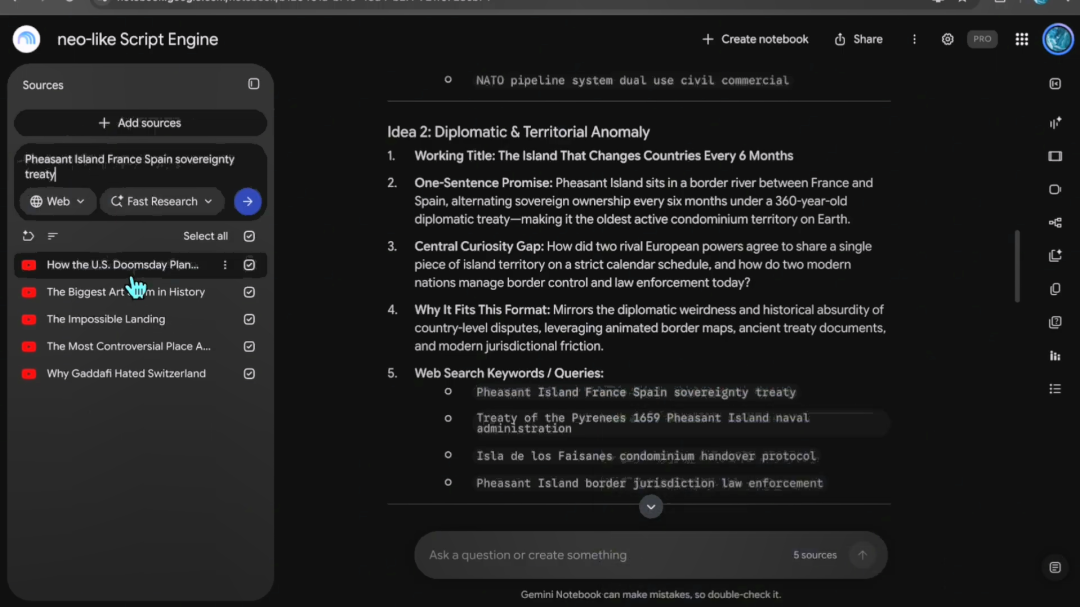This screenshot has height=607, width=1080.
Task: Open Reports tool in studio sidebar
Action: click(1055, 256)
